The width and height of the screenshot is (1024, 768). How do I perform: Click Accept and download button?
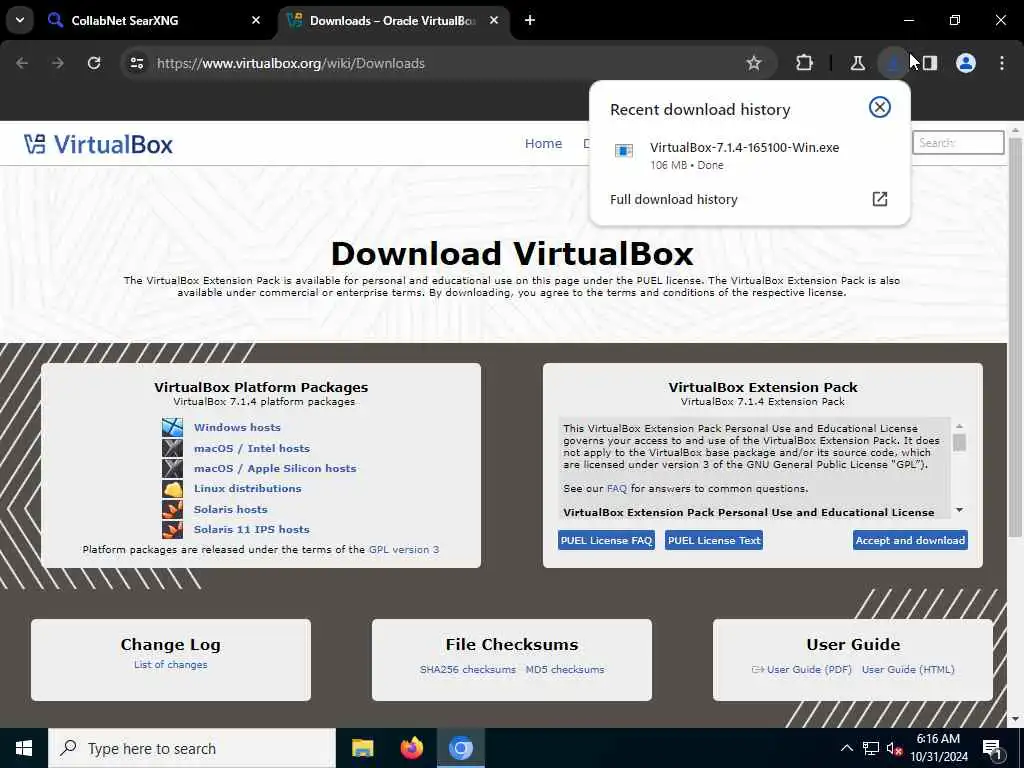[x=910, y=540]
